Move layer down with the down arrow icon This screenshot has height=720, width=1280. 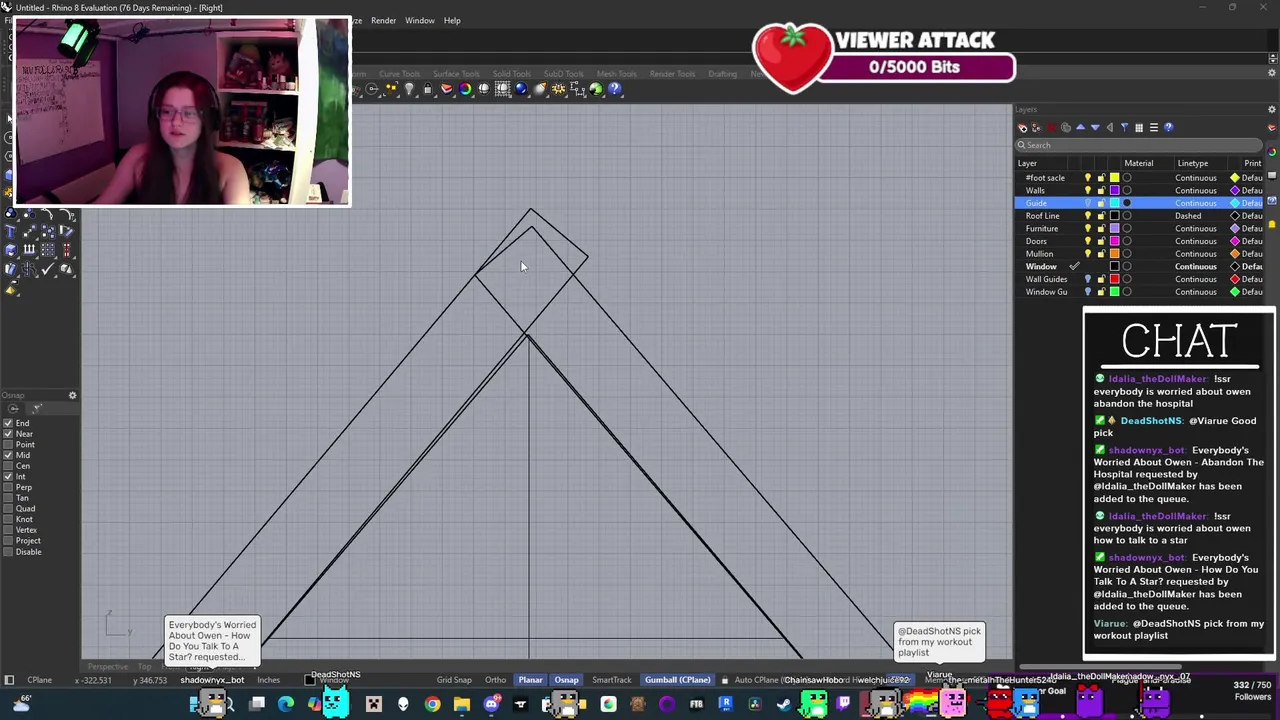click(x=1095, y=127)
